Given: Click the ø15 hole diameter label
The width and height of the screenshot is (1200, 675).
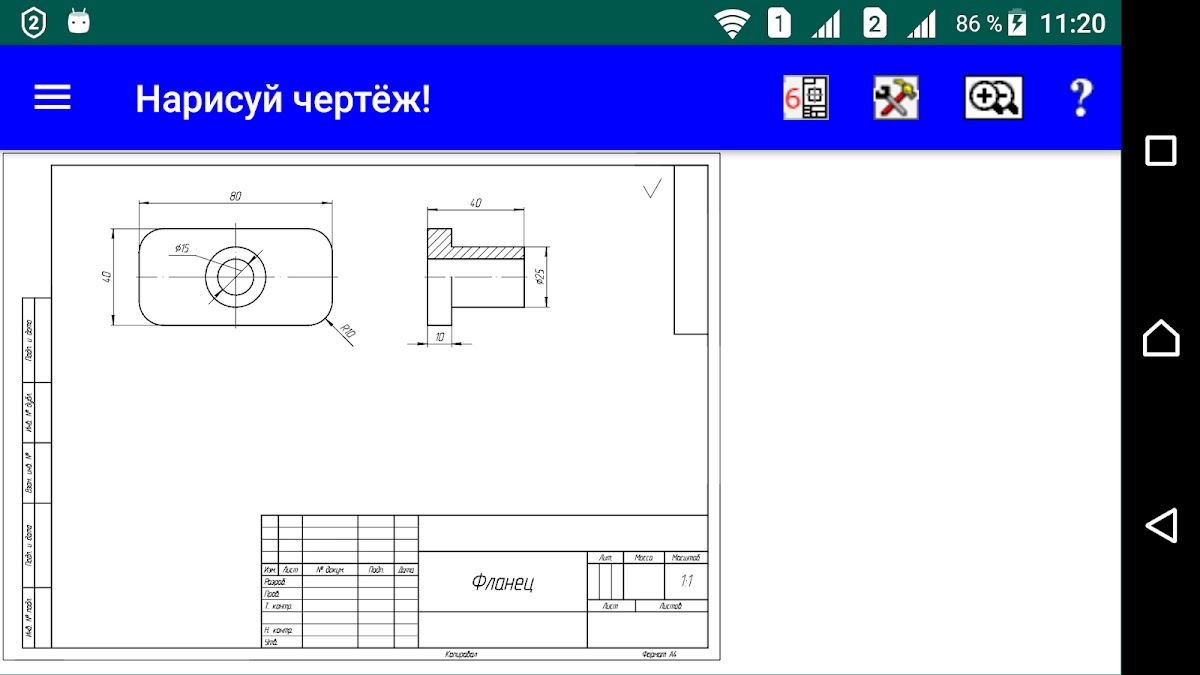Looking at the screenshot, I should click(x=182, y=247).
